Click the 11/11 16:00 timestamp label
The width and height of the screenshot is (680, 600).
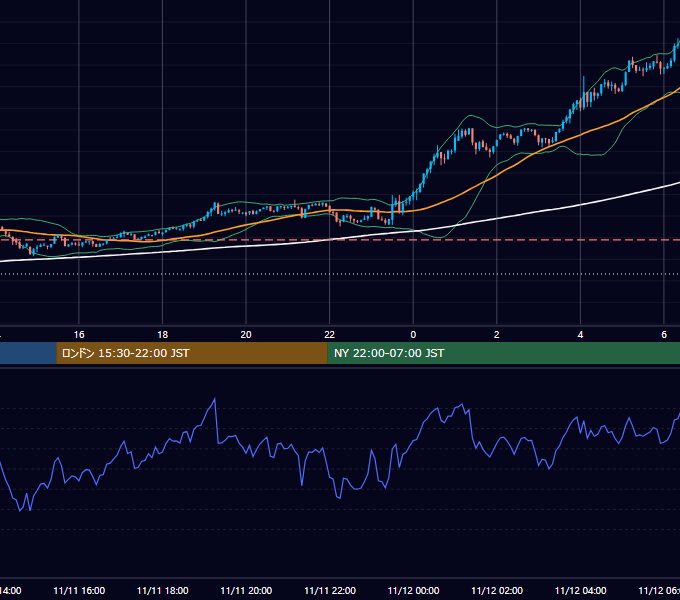[79, 590]
